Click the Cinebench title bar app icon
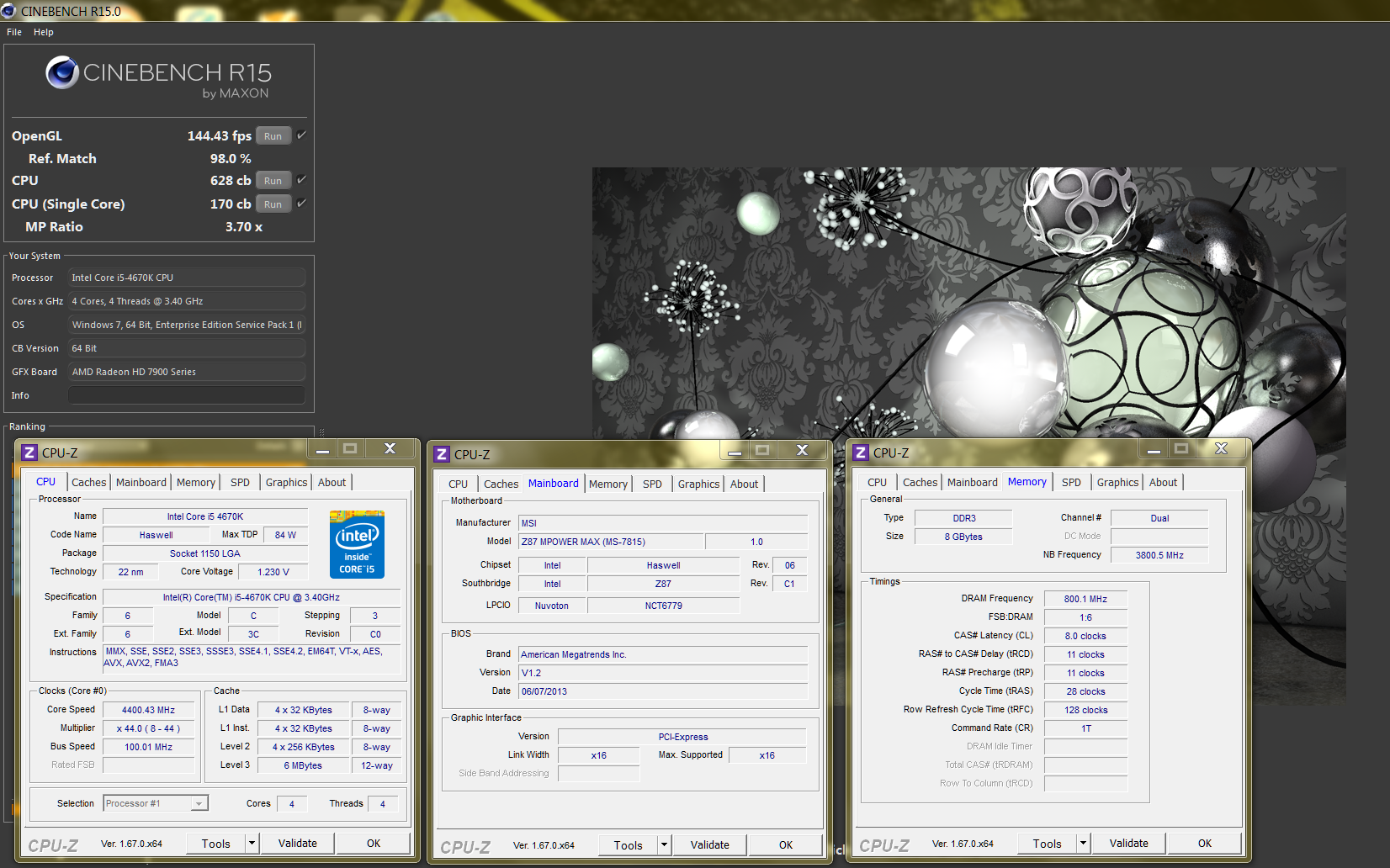 point(8,11)
